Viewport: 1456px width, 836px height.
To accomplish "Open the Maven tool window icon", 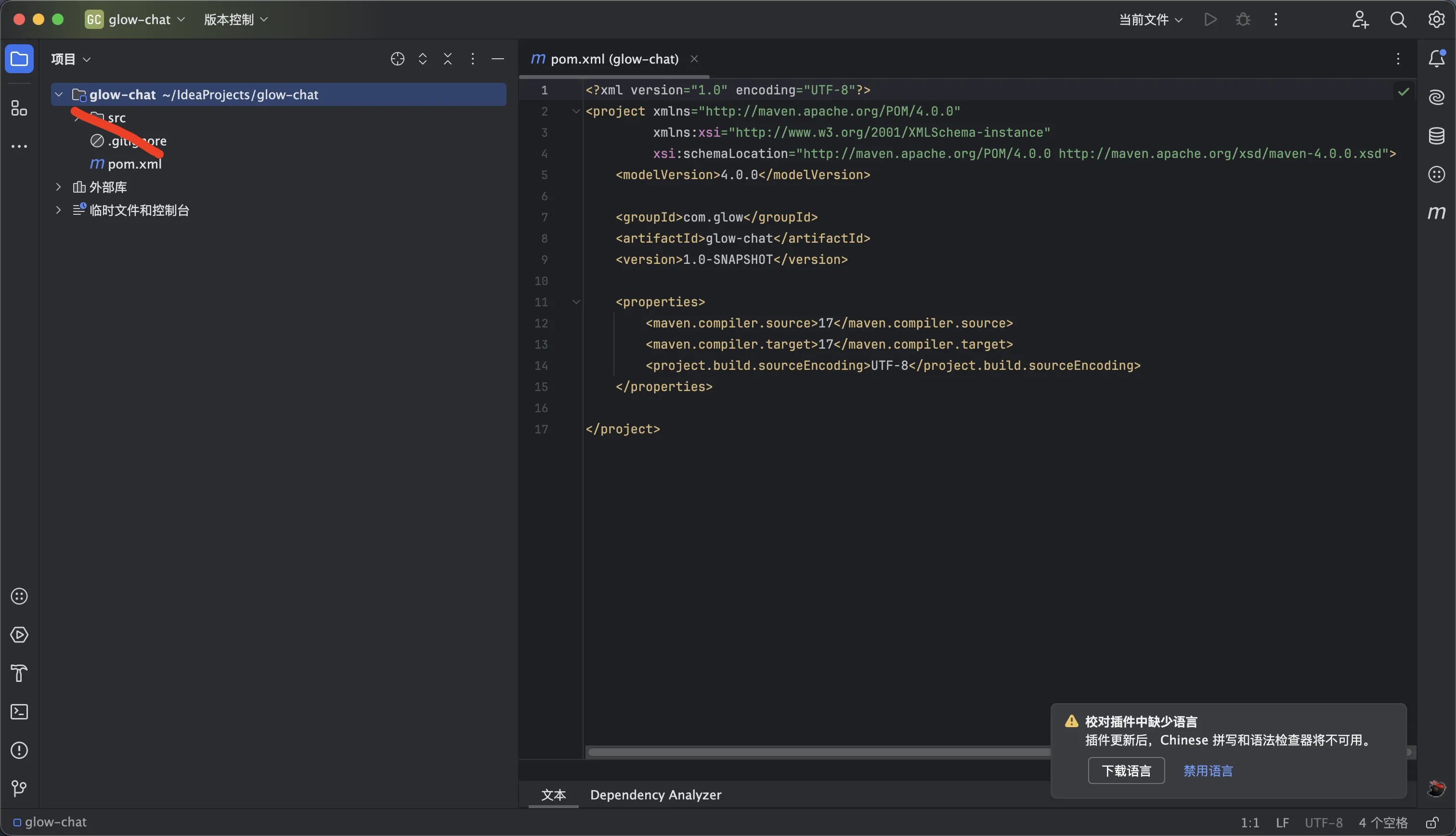I will (x=1436, y=213).
